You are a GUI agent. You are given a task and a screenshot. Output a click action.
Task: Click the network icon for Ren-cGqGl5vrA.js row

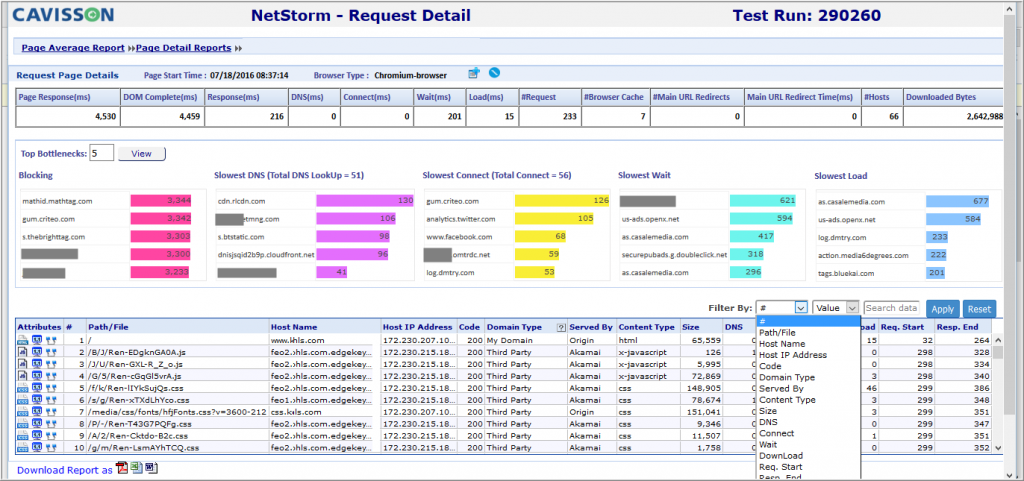[50, 375]
